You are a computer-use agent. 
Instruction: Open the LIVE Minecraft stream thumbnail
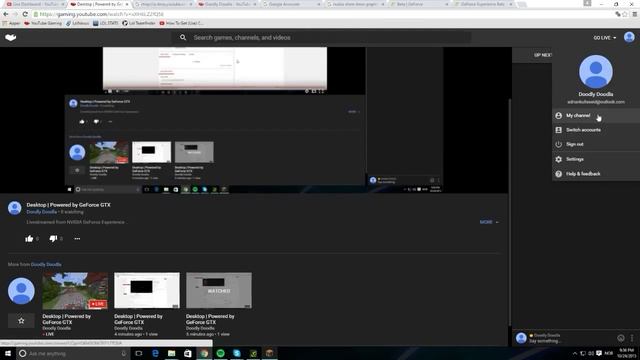(75, 291)
